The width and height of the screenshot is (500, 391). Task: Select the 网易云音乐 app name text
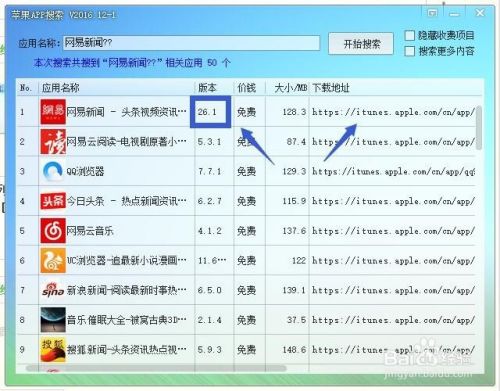[90, 231]
